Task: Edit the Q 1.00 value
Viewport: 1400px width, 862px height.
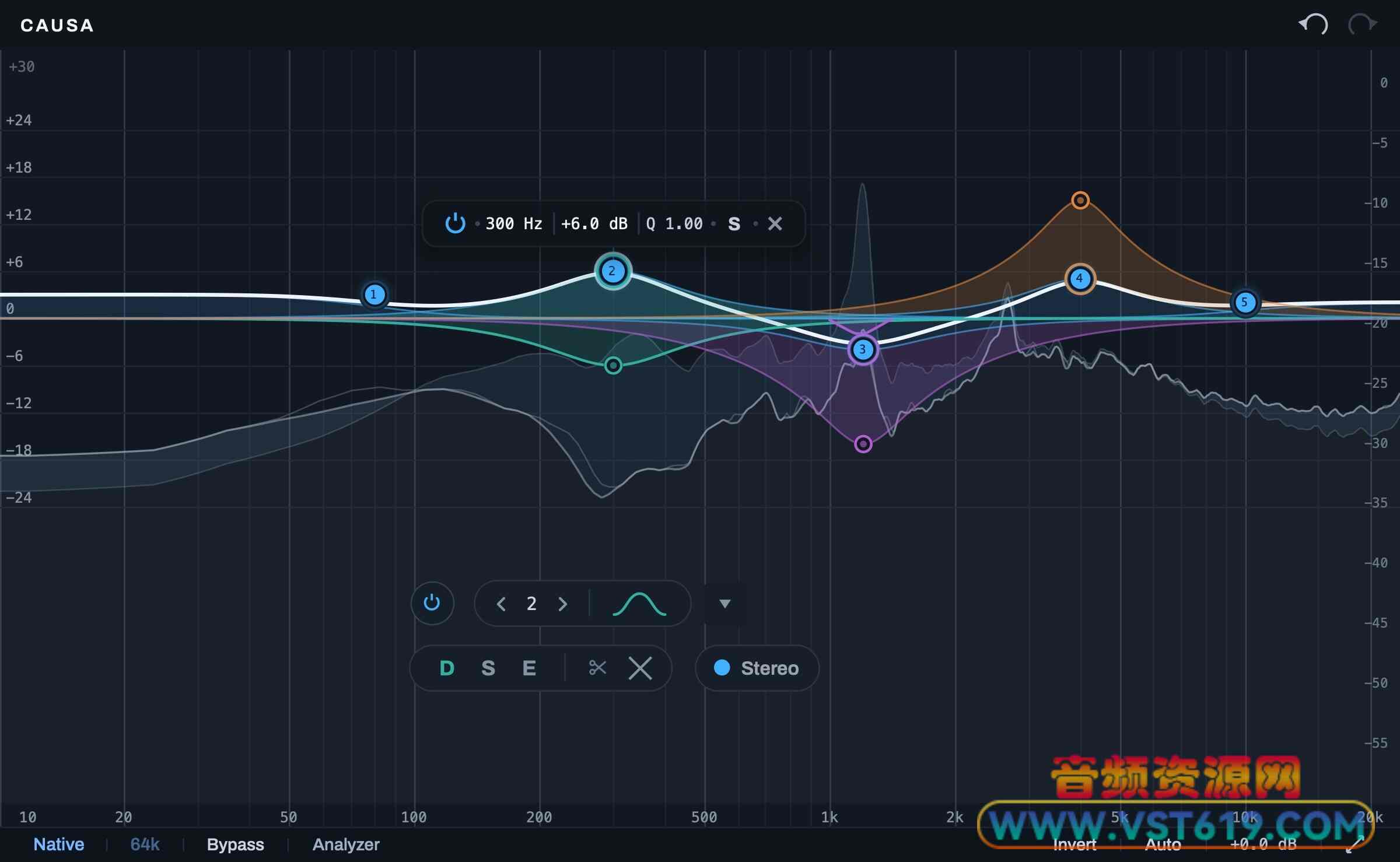Action: tap(674, 224)
